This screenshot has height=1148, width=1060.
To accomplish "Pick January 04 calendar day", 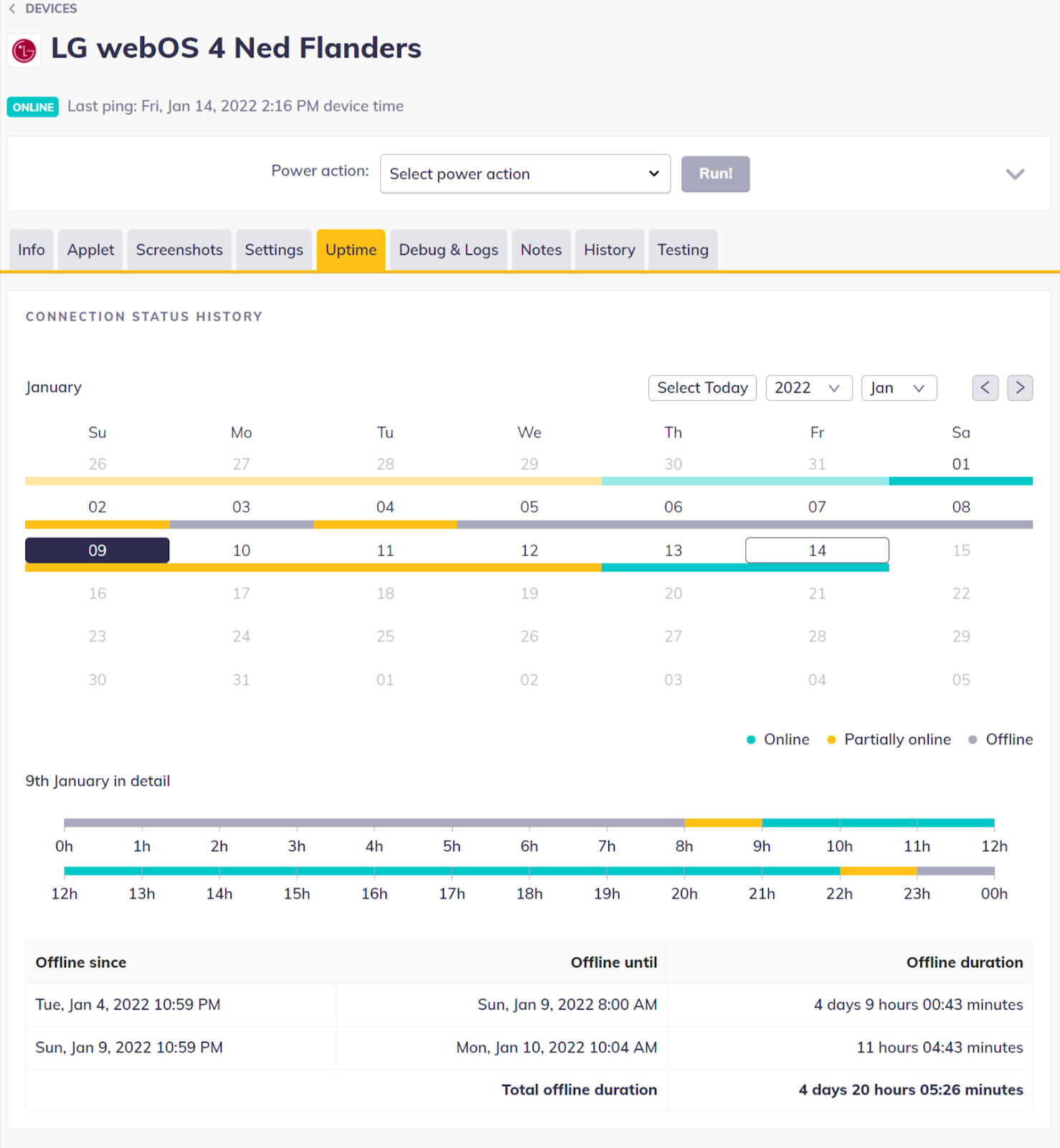I will coord(385,507).
